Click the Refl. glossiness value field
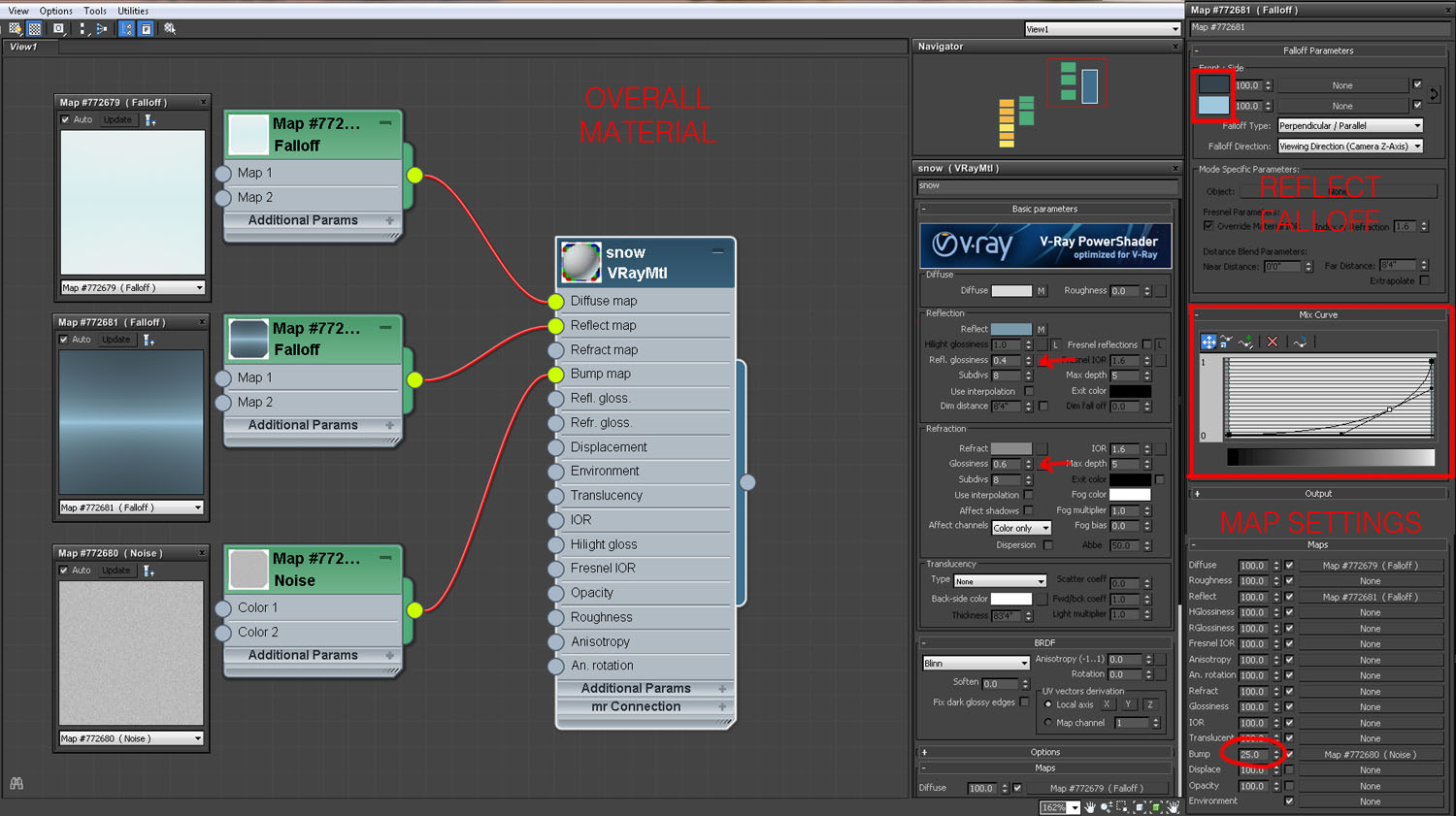1456x816 pixels. click(1005, 361)
